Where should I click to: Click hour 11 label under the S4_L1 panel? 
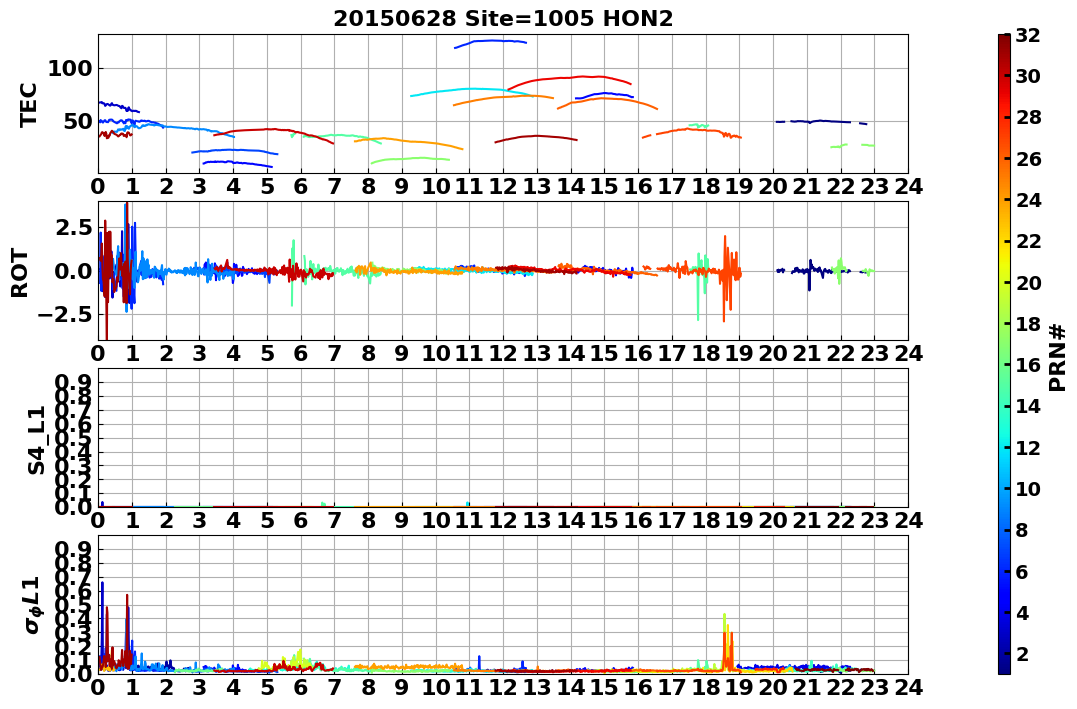coord(469,520)
